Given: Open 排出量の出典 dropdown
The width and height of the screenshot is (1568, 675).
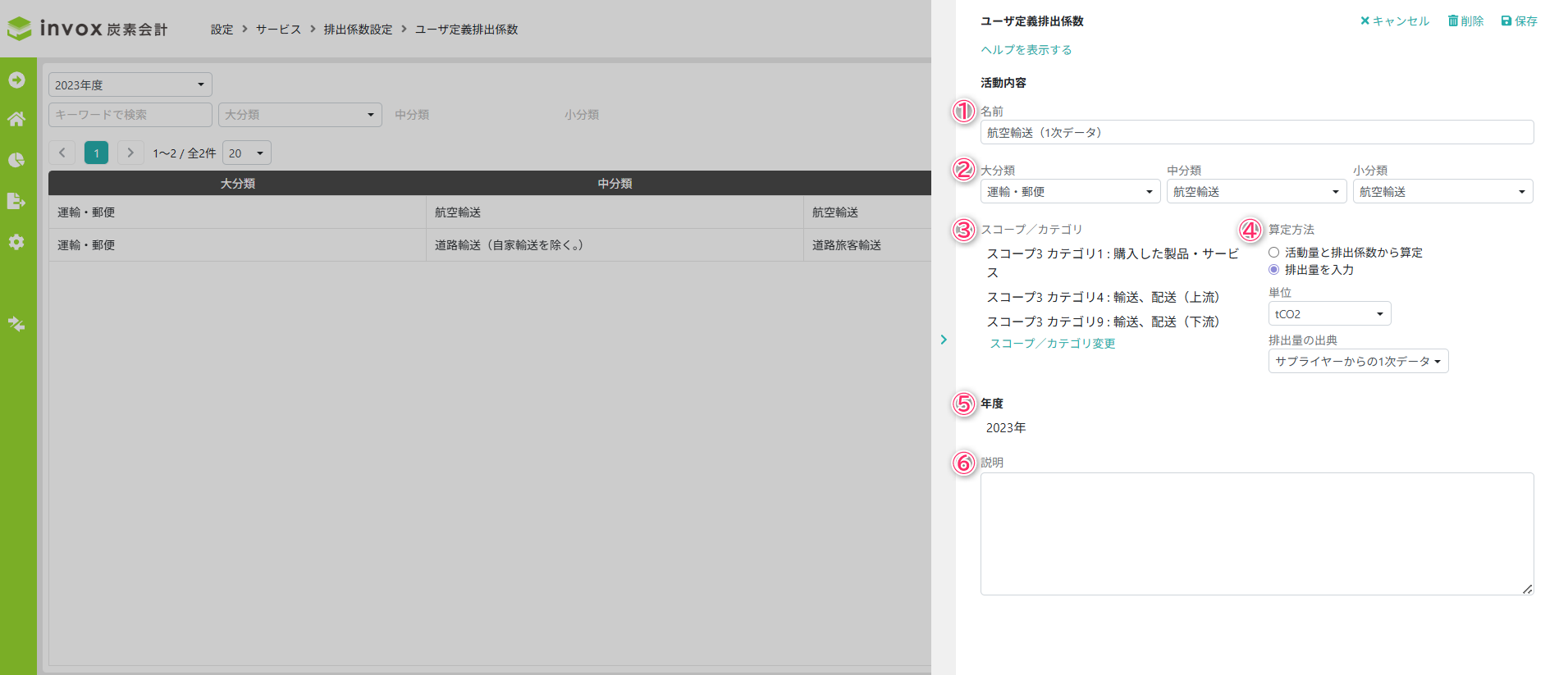Looking at the screenshot, I should pos(1358,361).
